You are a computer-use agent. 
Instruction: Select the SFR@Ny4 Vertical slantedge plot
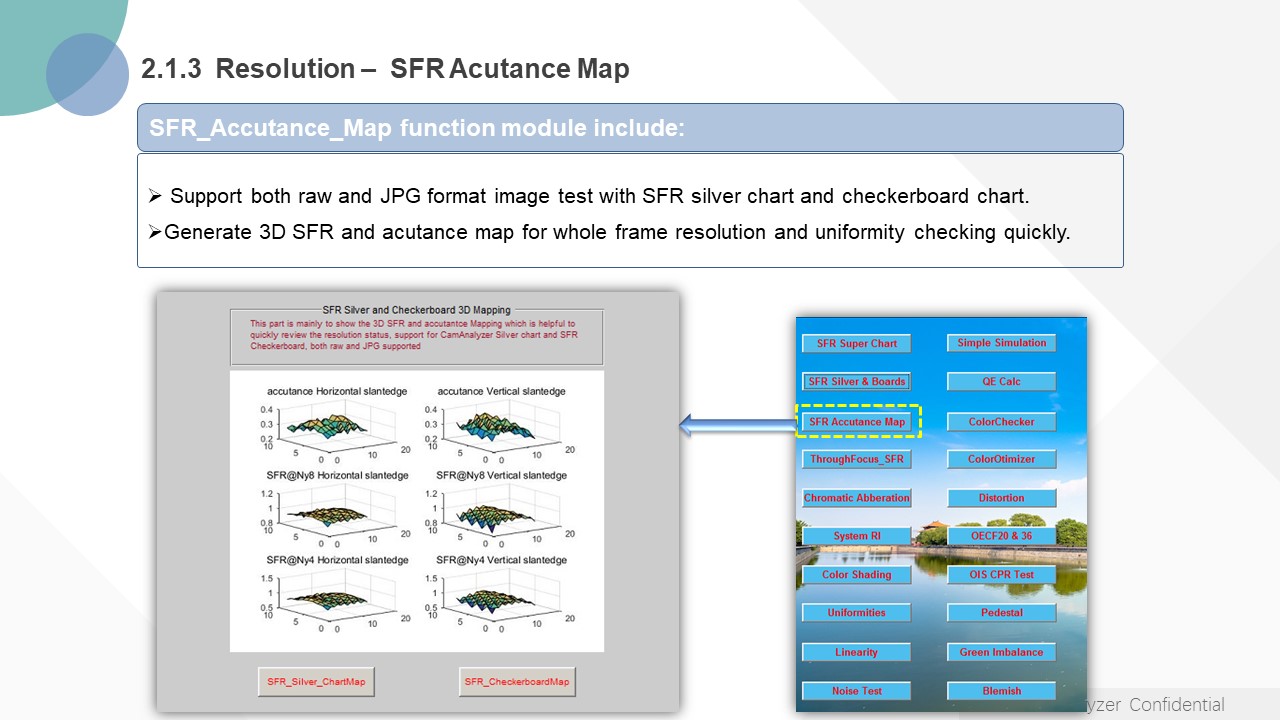500,593
